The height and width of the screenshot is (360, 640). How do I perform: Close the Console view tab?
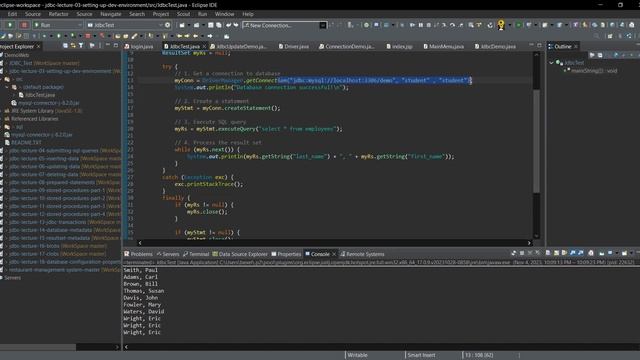pos(334,254)
